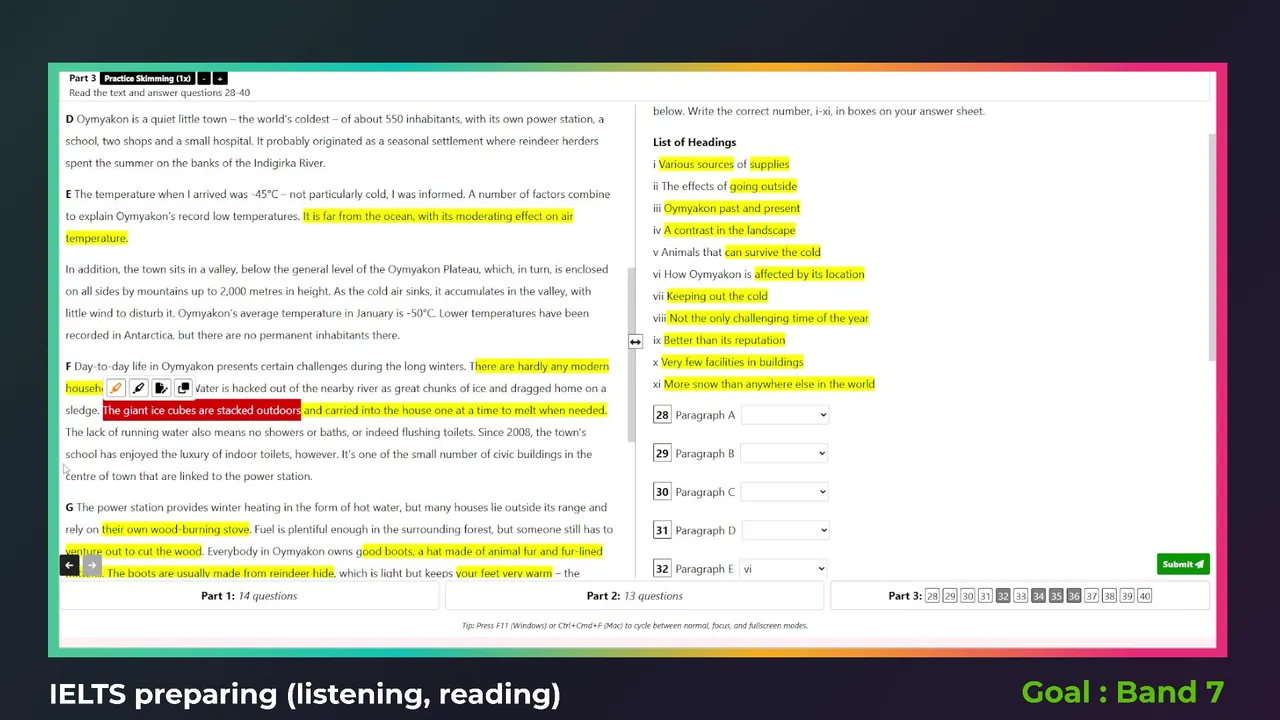The image size is (1280, 720).
Task: Jump to question 28 in navigator
Action: (x=932, y=596)
